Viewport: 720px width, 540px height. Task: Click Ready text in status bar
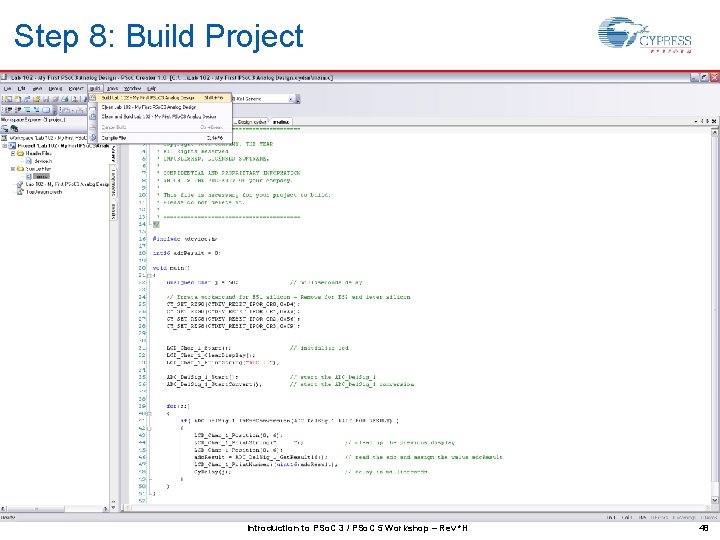8,518
